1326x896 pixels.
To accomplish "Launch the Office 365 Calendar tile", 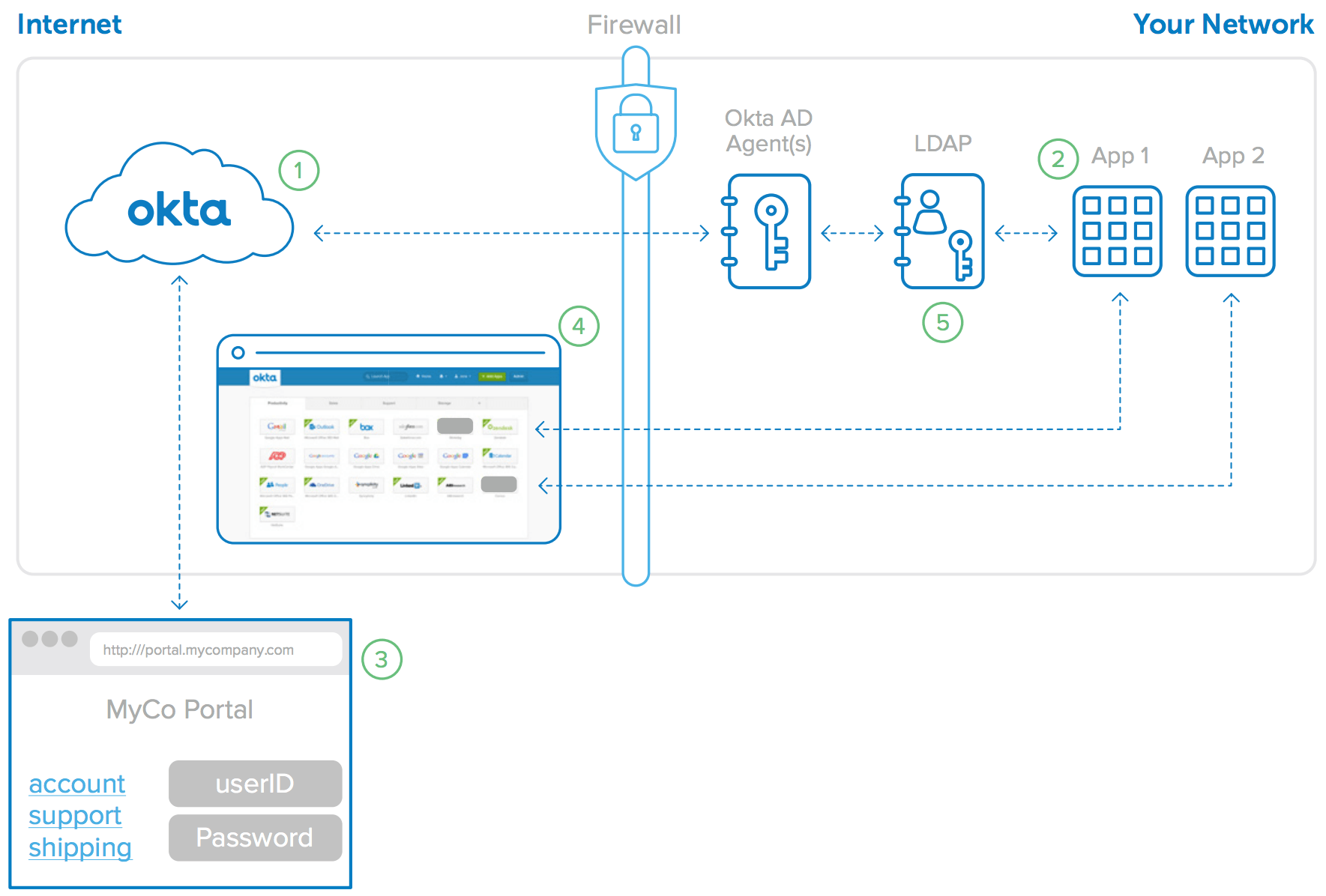I will point(500,455).
